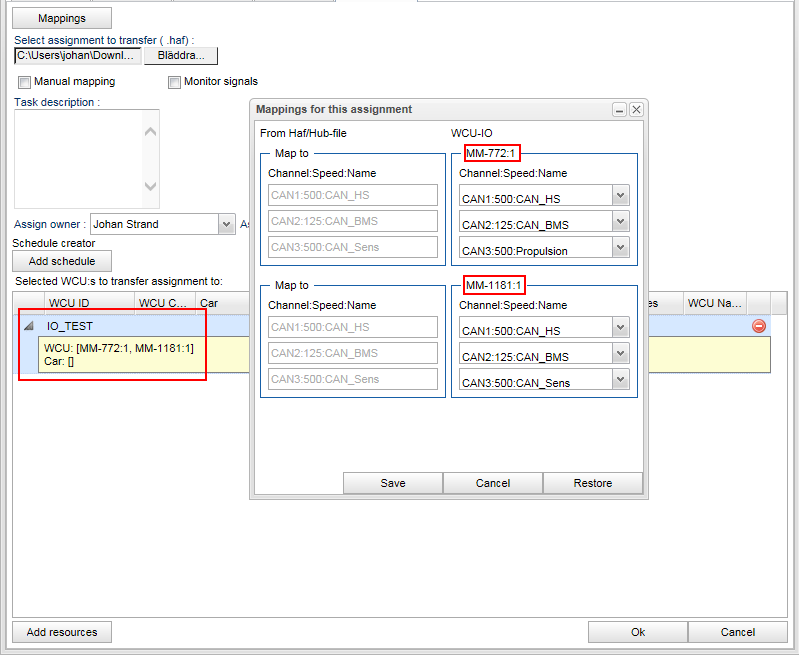Expand MM-1181:1 CAN3:500:CAN_Sens dropdown

[x=620, y=380]
